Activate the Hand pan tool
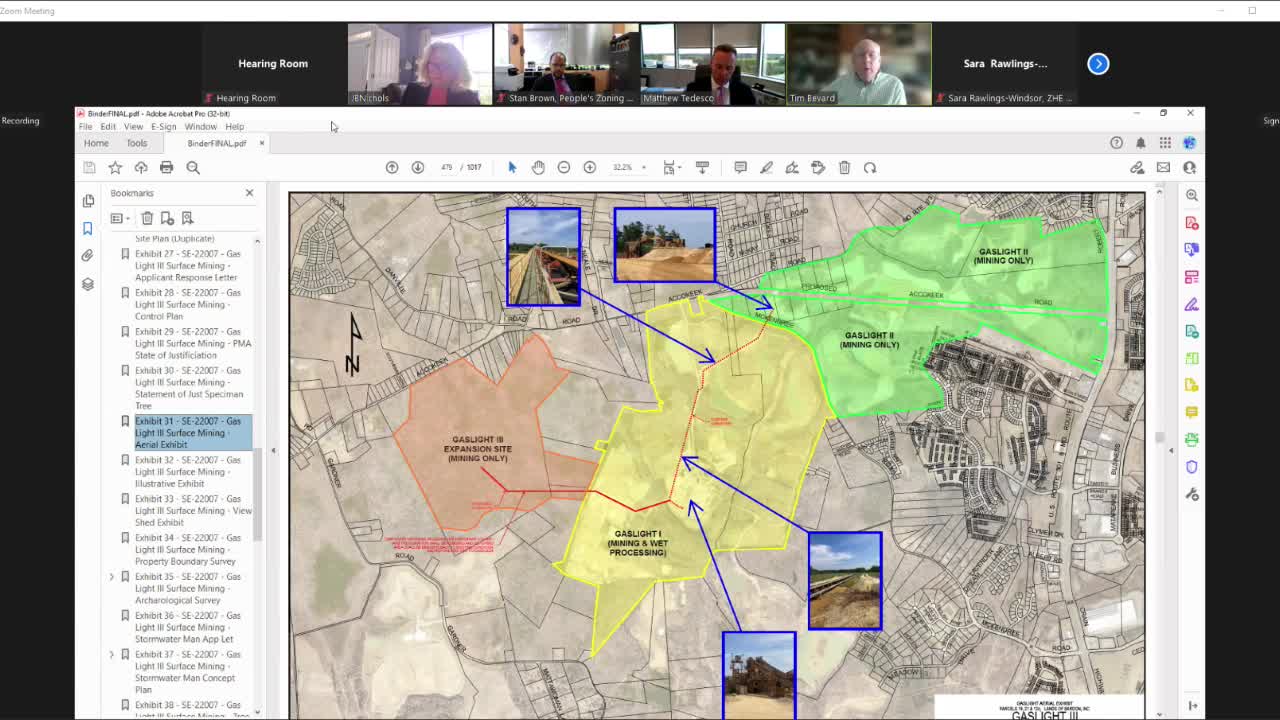The height and width of the screenshot is (720, 1280). click(538, 168)
